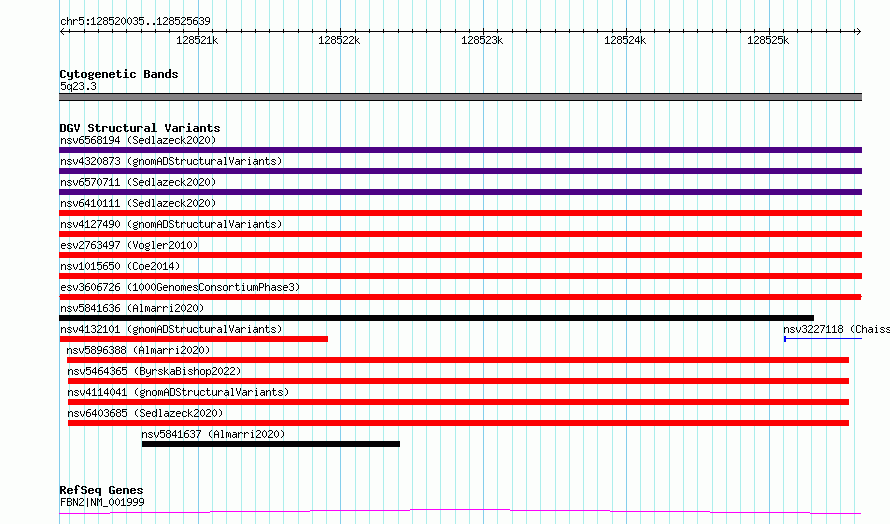Click the black bar for nsv5841636

[x=436, y=318]
